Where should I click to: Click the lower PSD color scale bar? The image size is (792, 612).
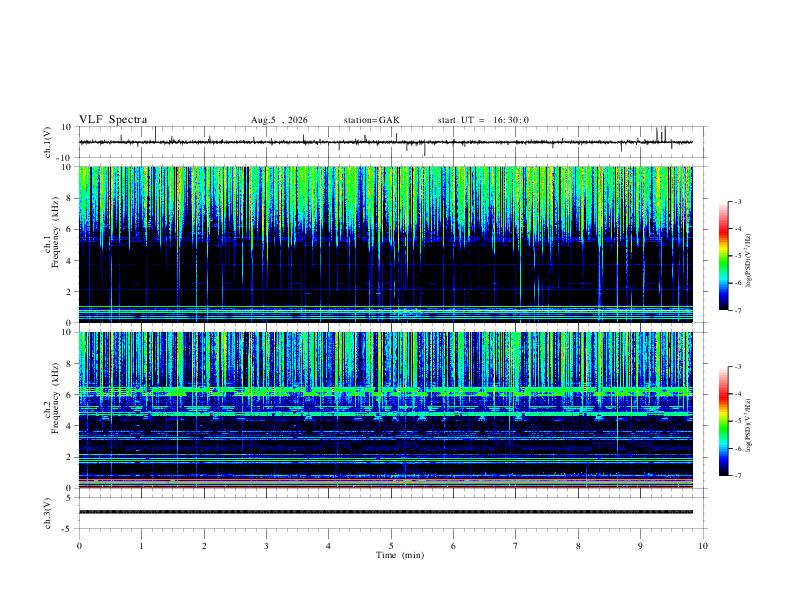723,421
